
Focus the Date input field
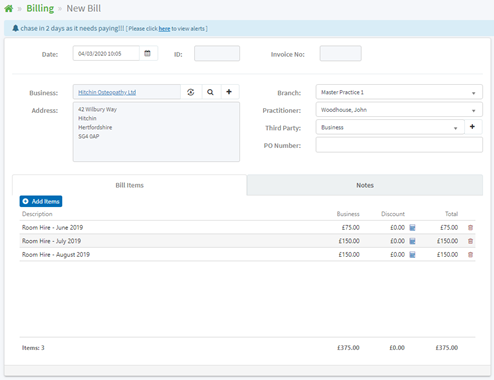[106, 53]
